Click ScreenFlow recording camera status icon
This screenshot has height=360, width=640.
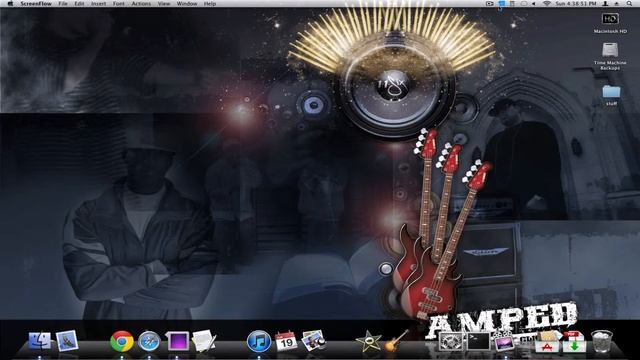[490, 3]
